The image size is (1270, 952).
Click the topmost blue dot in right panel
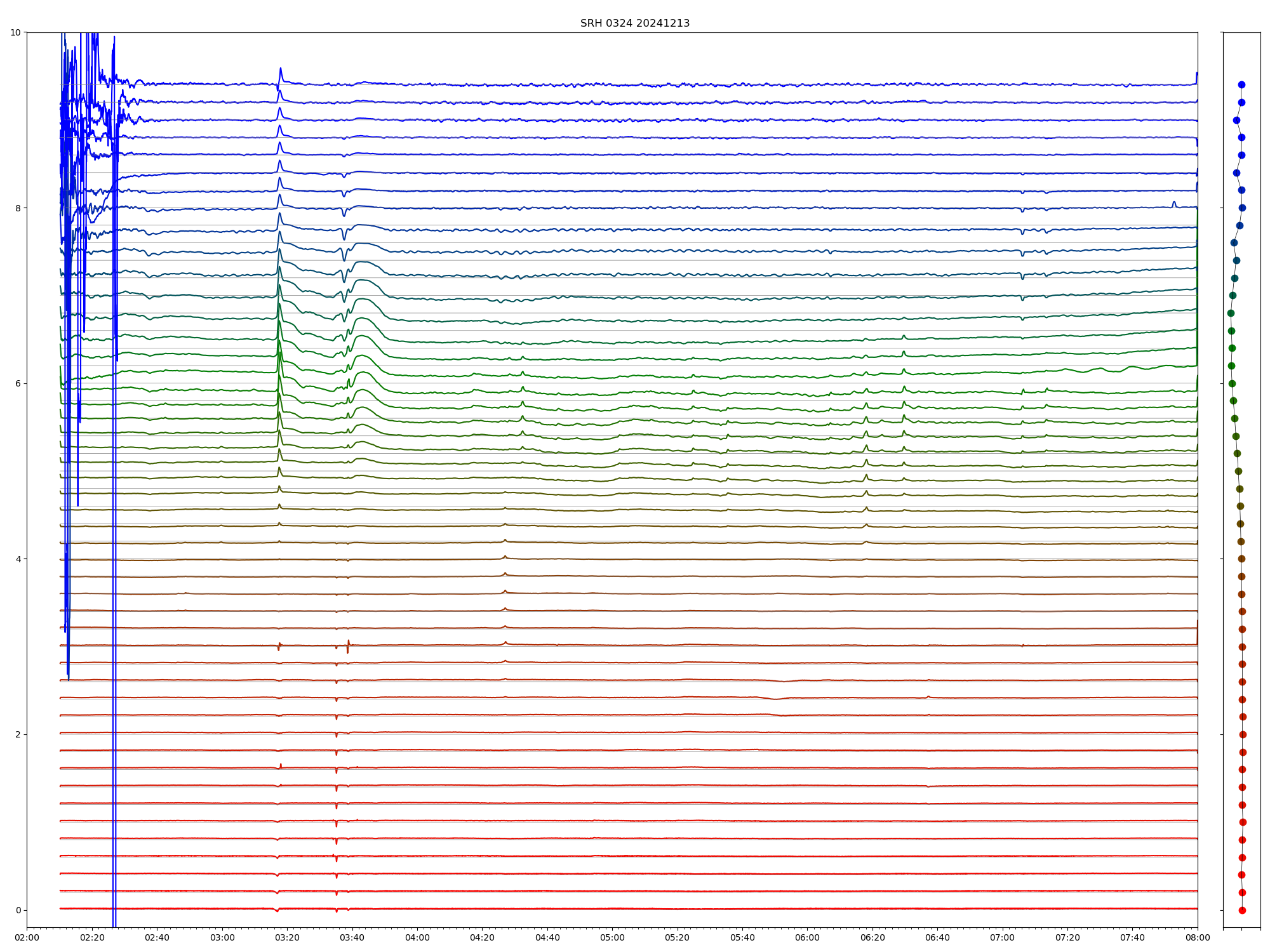(x=1241, y=84)
